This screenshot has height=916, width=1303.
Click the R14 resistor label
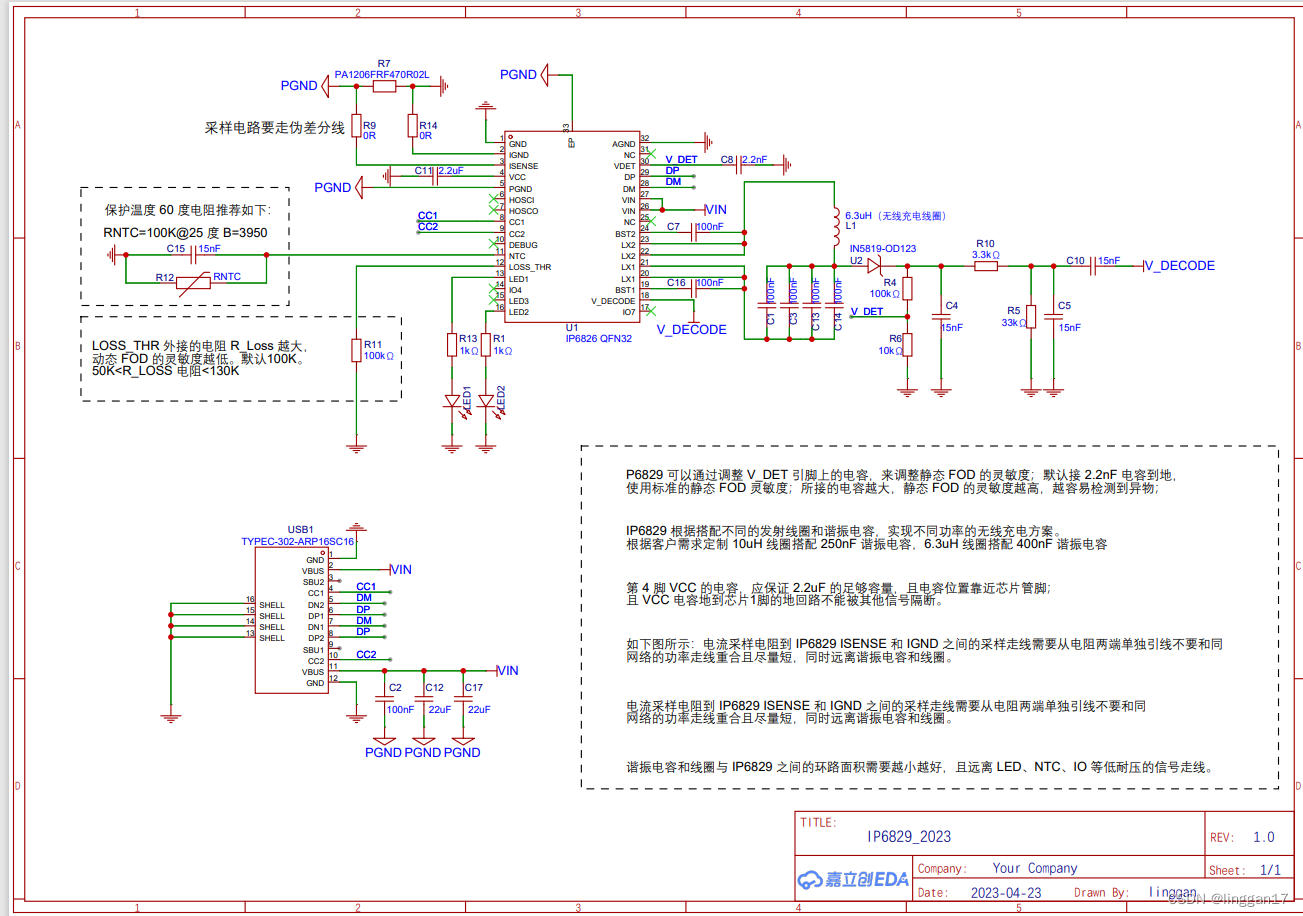point(428,125)
